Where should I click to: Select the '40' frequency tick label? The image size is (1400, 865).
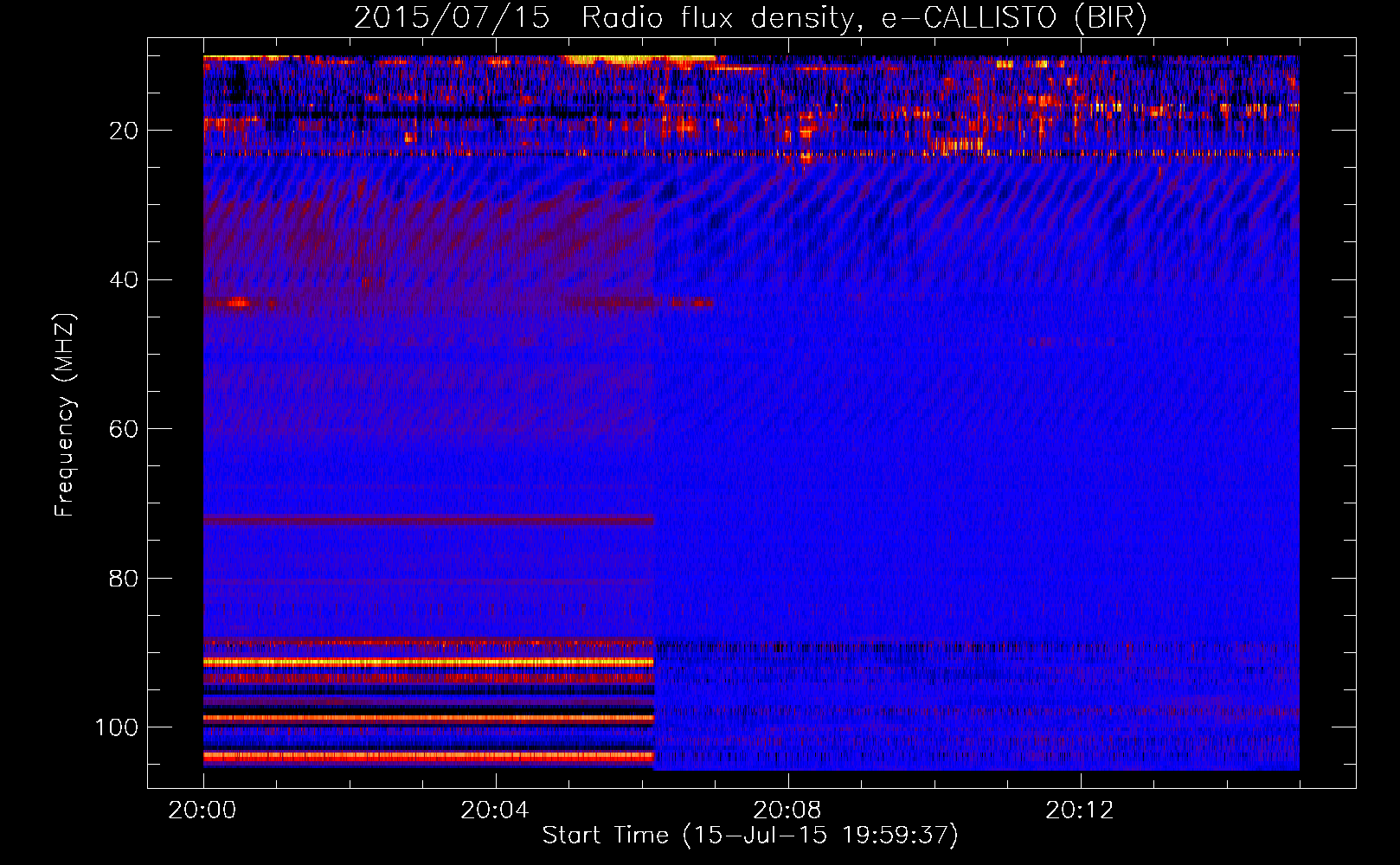pyautogui.click(x=124, y=280)
